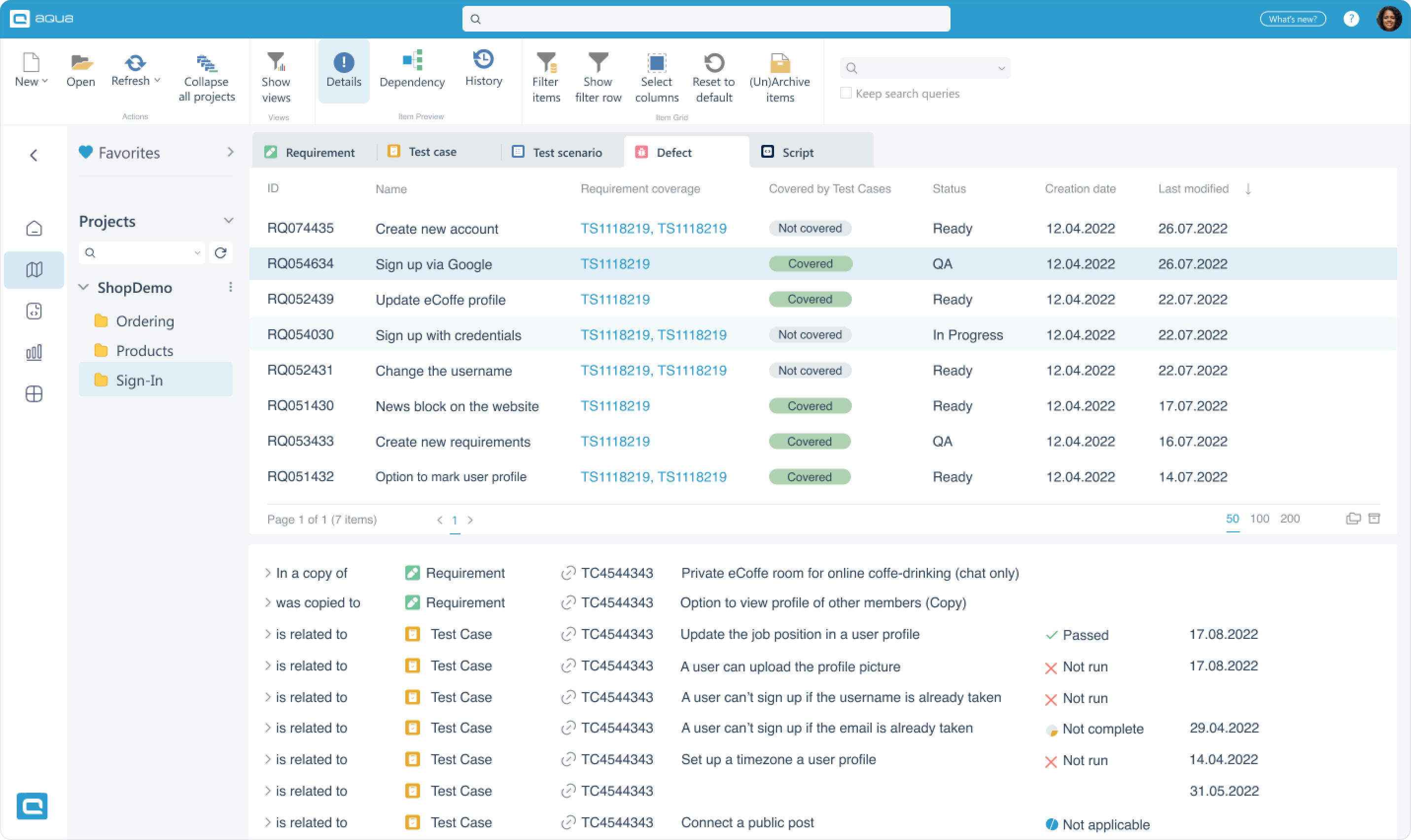Image resolution: width=1411 pixels, height=840 pixels.
Task: Collapse the ShopDemo project tree
Action: 83,287
